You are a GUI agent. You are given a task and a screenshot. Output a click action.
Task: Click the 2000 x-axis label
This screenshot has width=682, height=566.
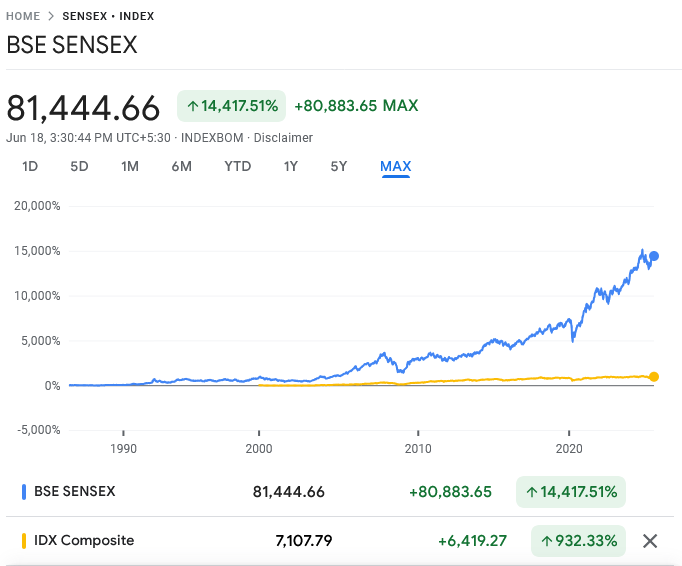click(259, 449)
